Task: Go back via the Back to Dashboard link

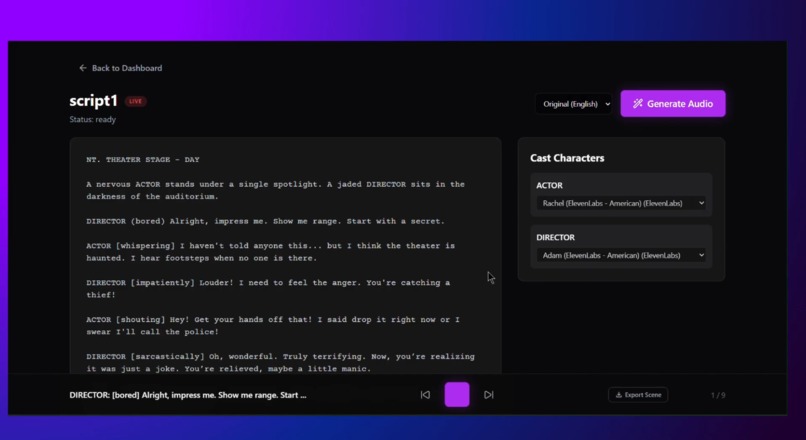Action: pyautogui.click(x=121, y=68)
